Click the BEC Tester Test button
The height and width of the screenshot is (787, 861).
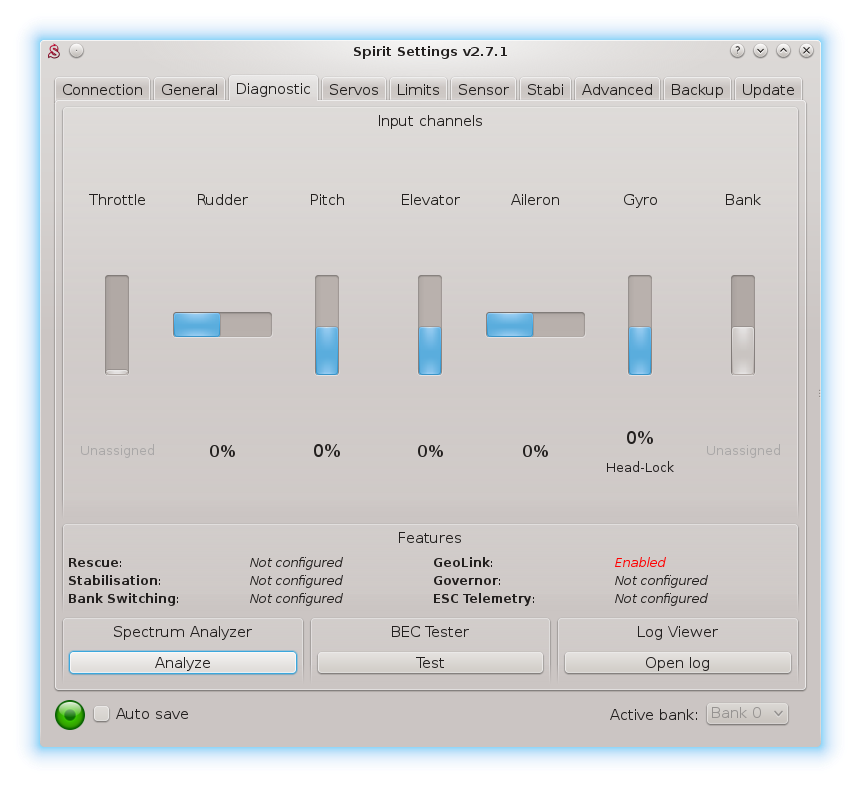point(430,663)
